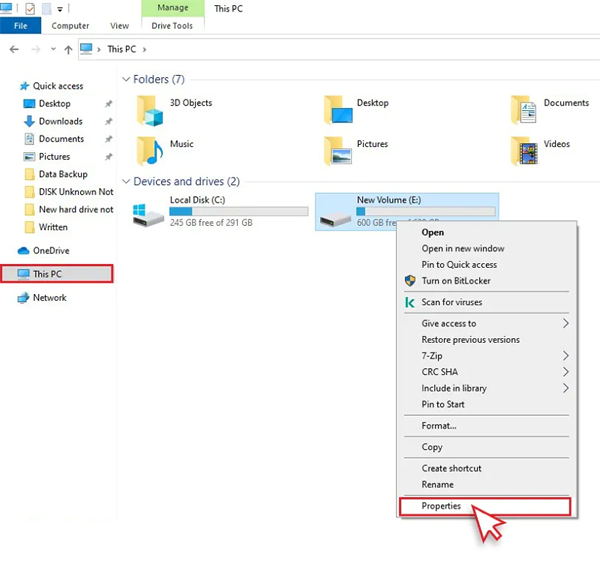Viewport: 600px width, 567px height.
Task: Open the Music folder icon
Action: pos(150,150)
